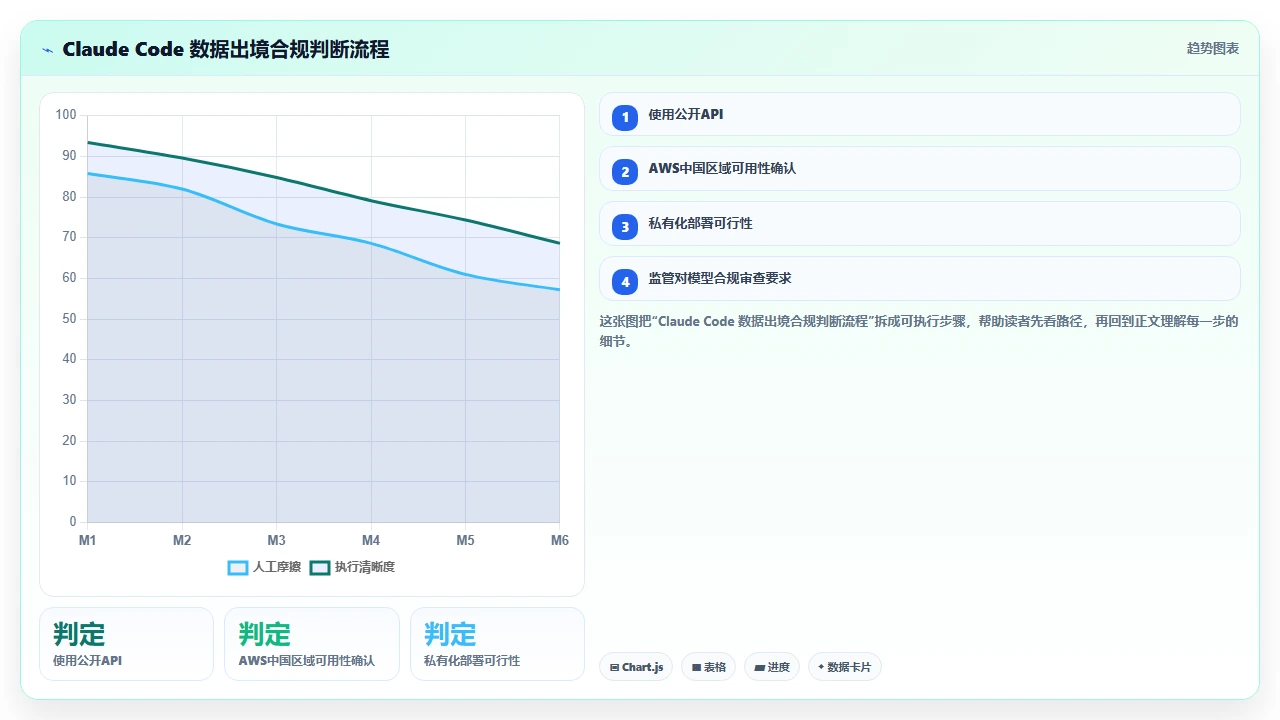Click the M5 x-axis label
Viewport: 1280px width, 720px height.
[x=465, y=540]
